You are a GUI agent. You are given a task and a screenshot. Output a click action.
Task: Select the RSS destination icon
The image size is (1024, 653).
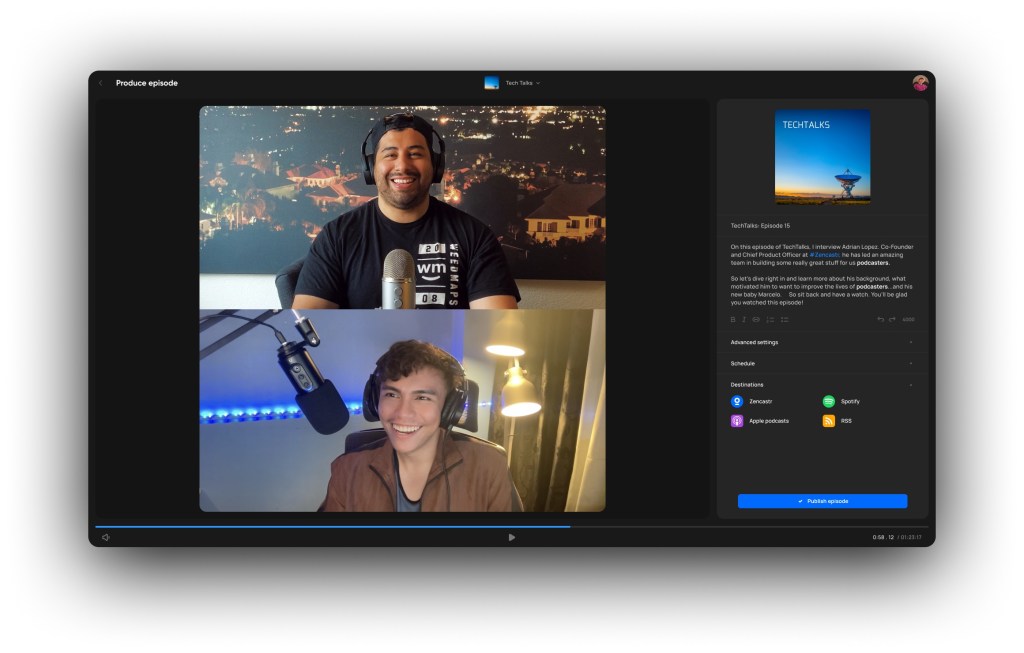click(829, 421)
